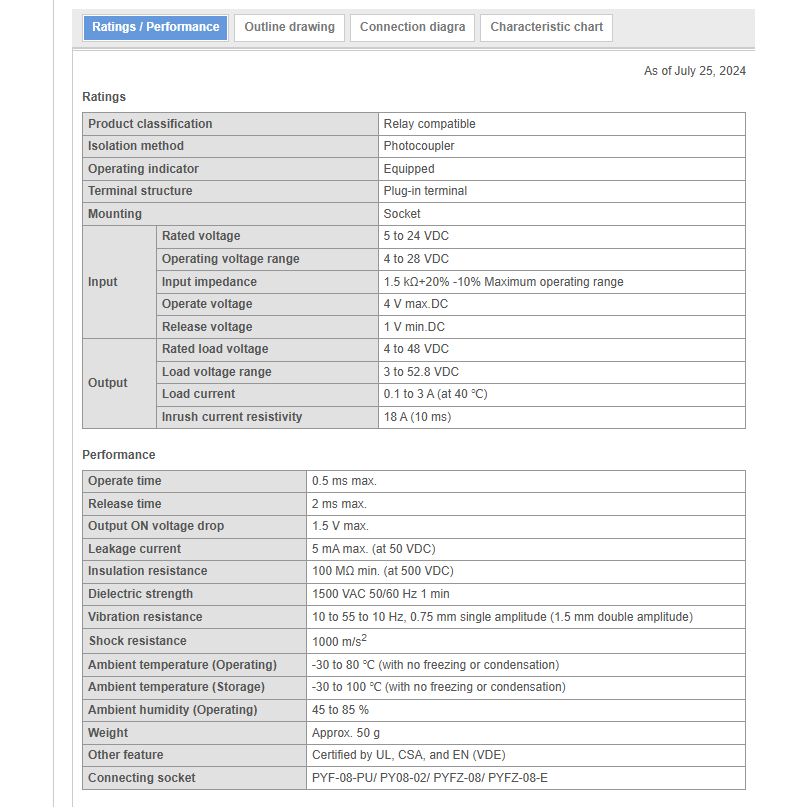This screenshot has height=807, width=807.
Task: Select the Load current value cell
Action: (435, 394)
